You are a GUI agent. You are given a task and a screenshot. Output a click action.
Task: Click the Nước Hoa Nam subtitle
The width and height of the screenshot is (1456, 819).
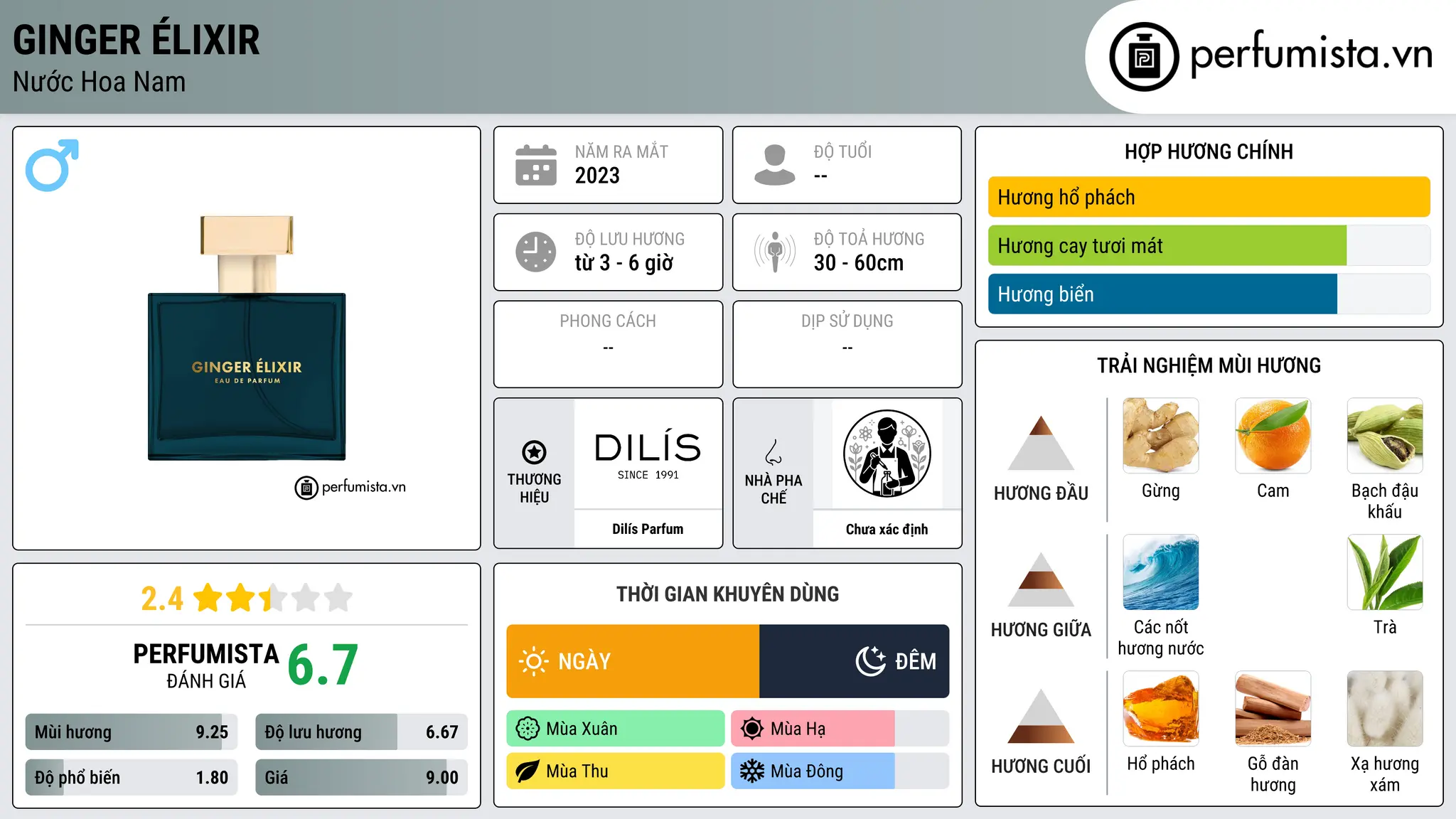[x=99, y=82]
